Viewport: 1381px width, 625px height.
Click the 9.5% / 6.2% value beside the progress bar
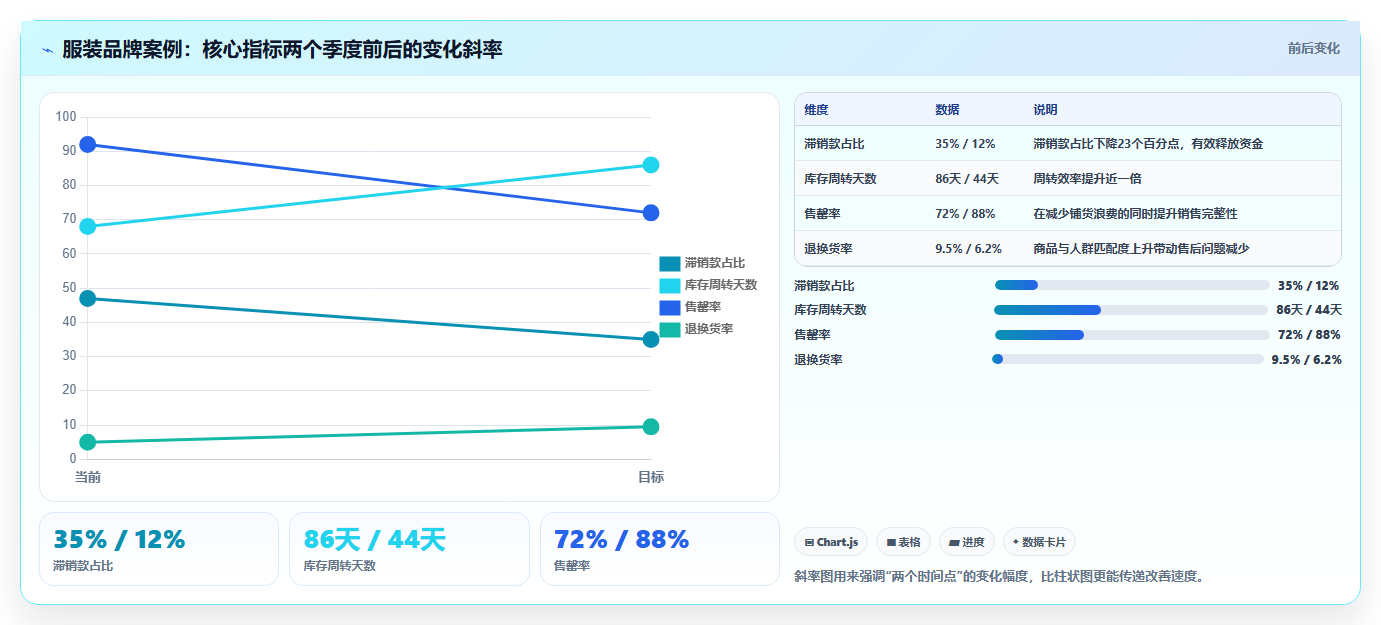coord(1306,360)
